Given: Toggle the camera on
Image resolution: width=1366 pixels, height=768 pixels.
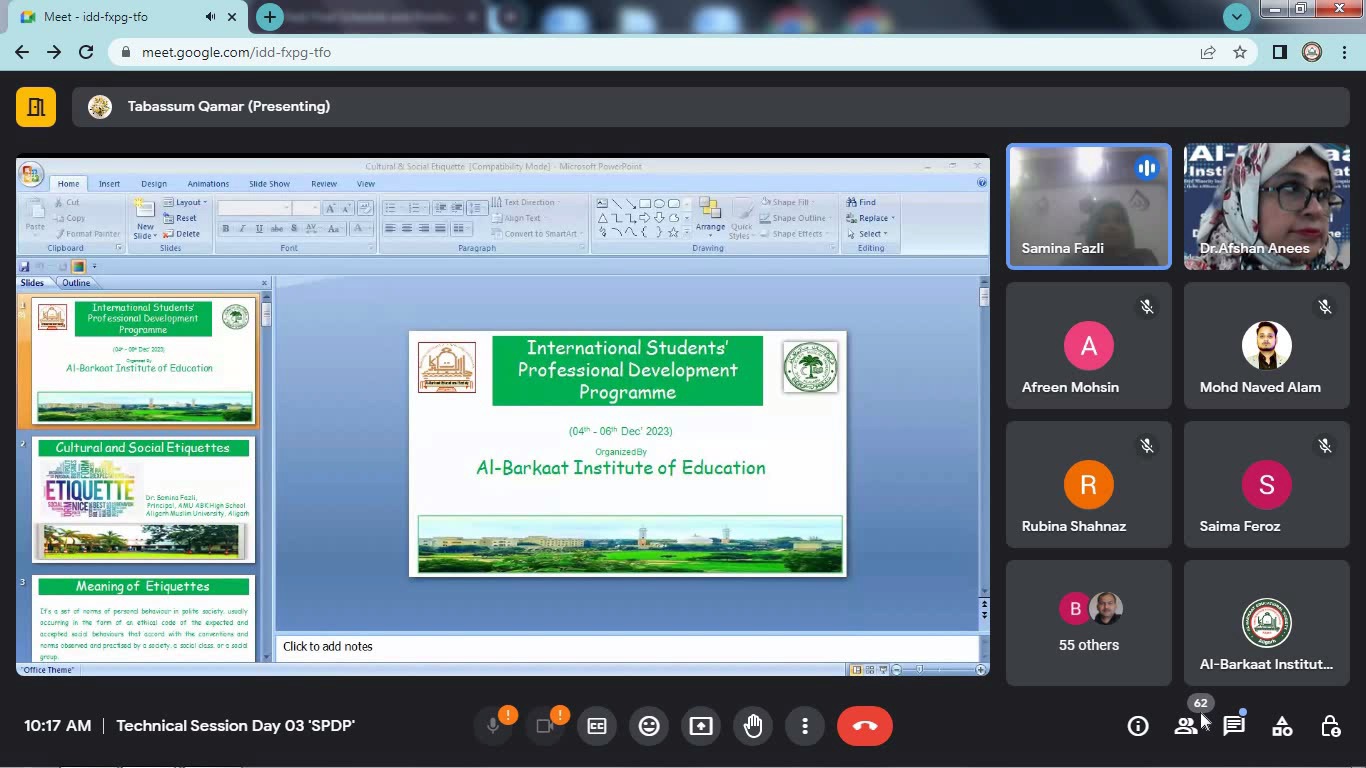Looking at the screenshot, I should (545, 726).
